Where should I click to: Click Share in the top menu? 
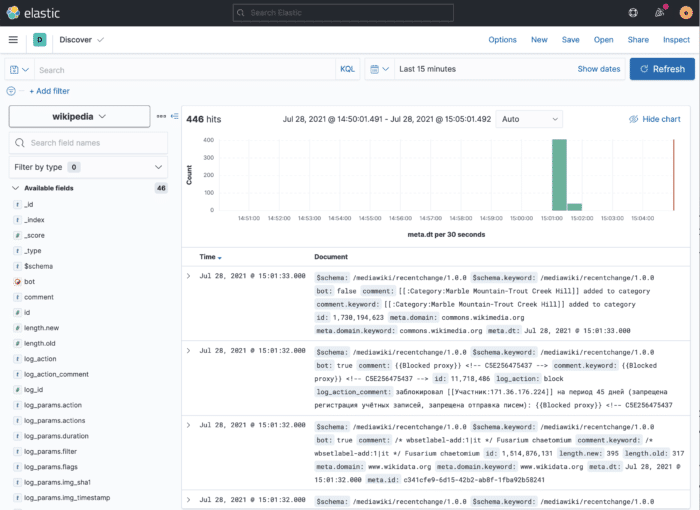click(638, 40)
